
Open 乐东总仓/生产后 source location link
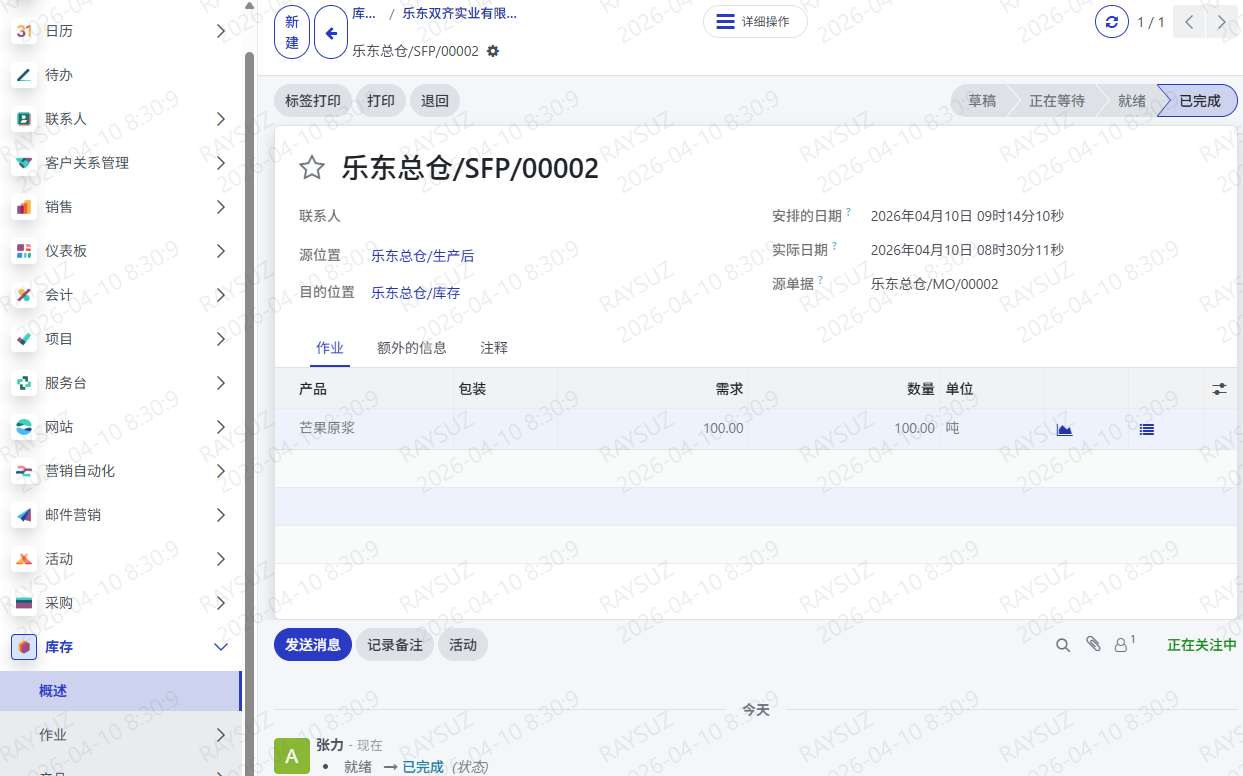point(422,256)
